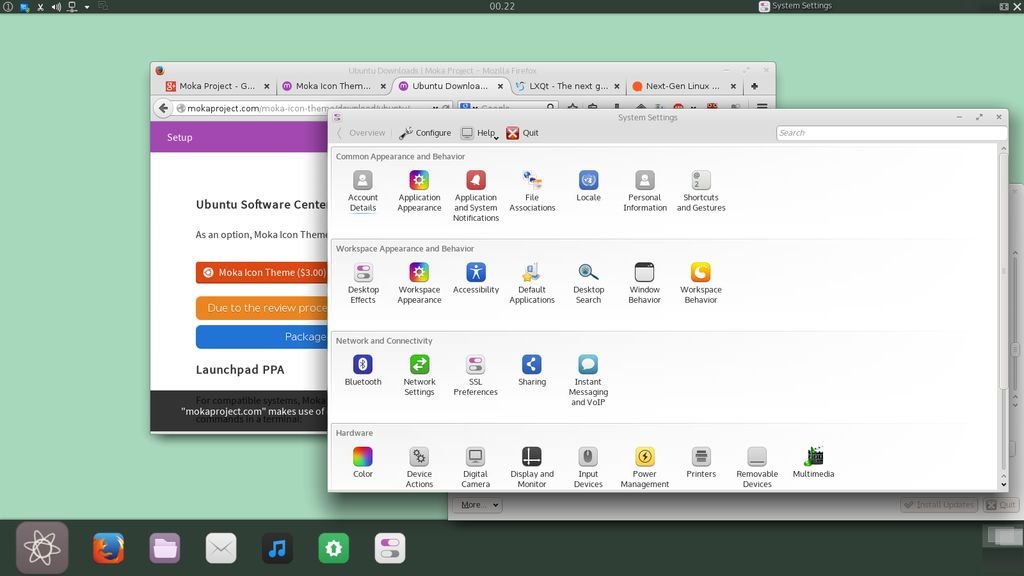
Task: Open File Associations module
Action: point(532,189)
